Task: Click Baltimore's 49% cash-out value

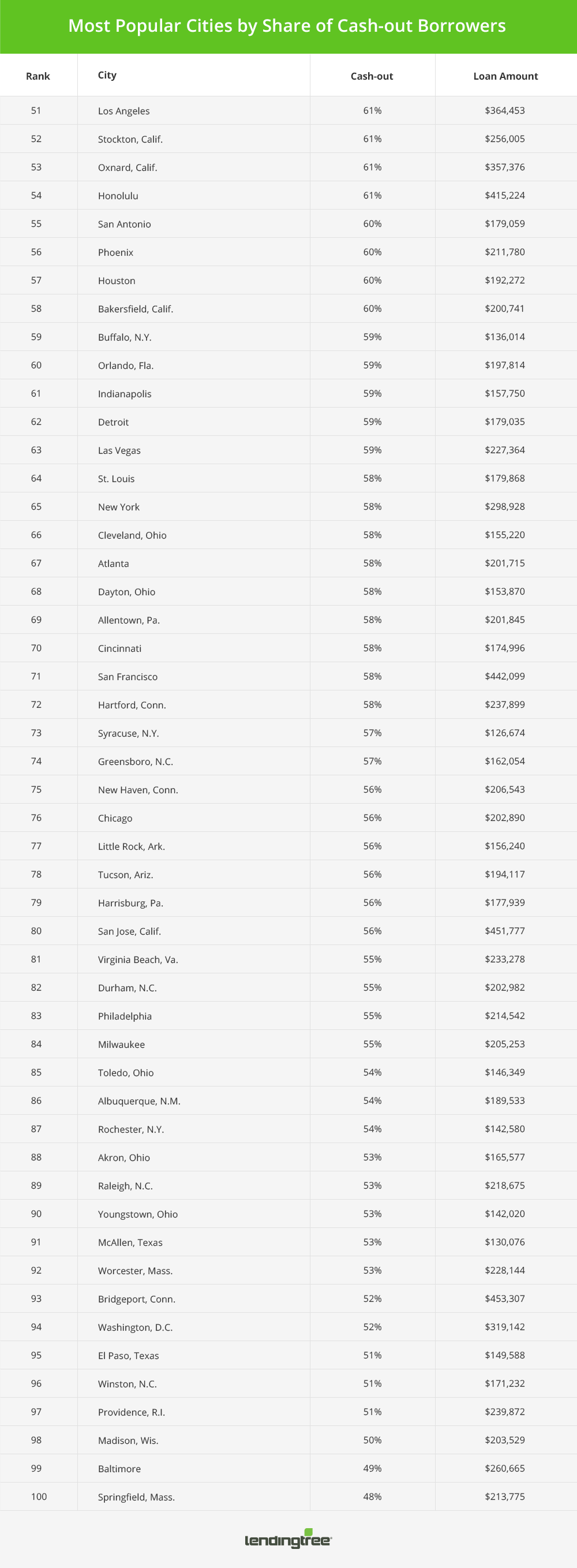Action: click(x=373, y=1468)
